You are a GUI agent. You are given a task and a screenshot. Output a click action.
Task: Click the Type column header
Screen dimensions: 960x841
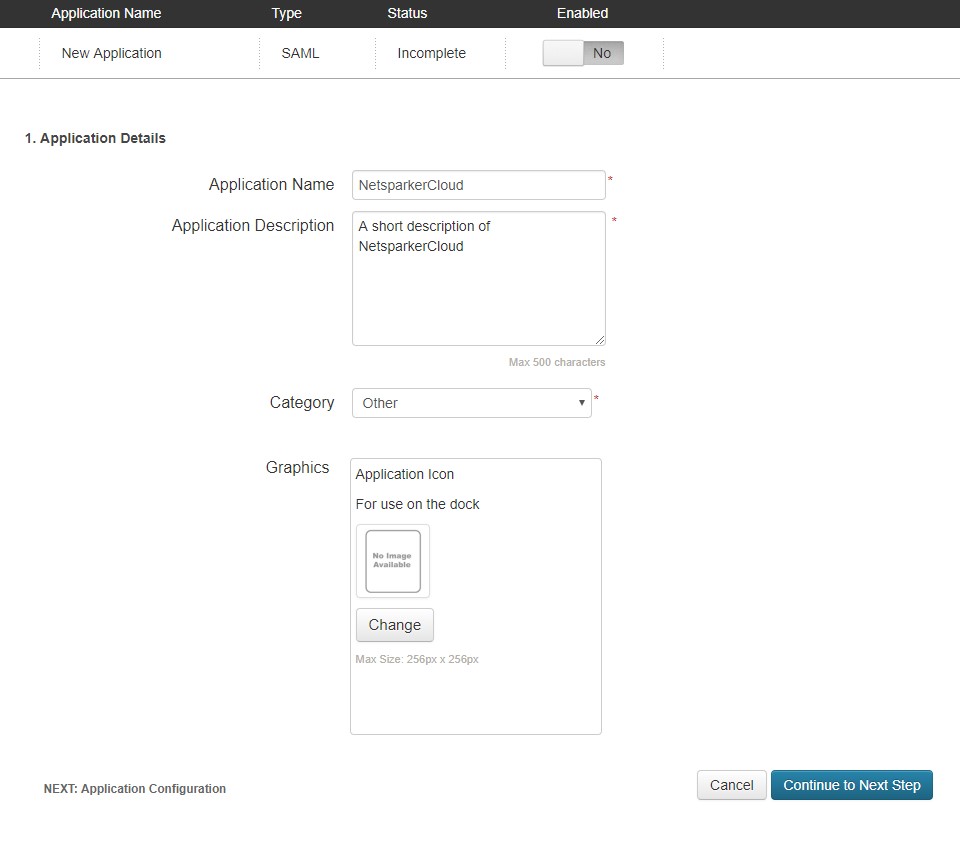(286, 13)
